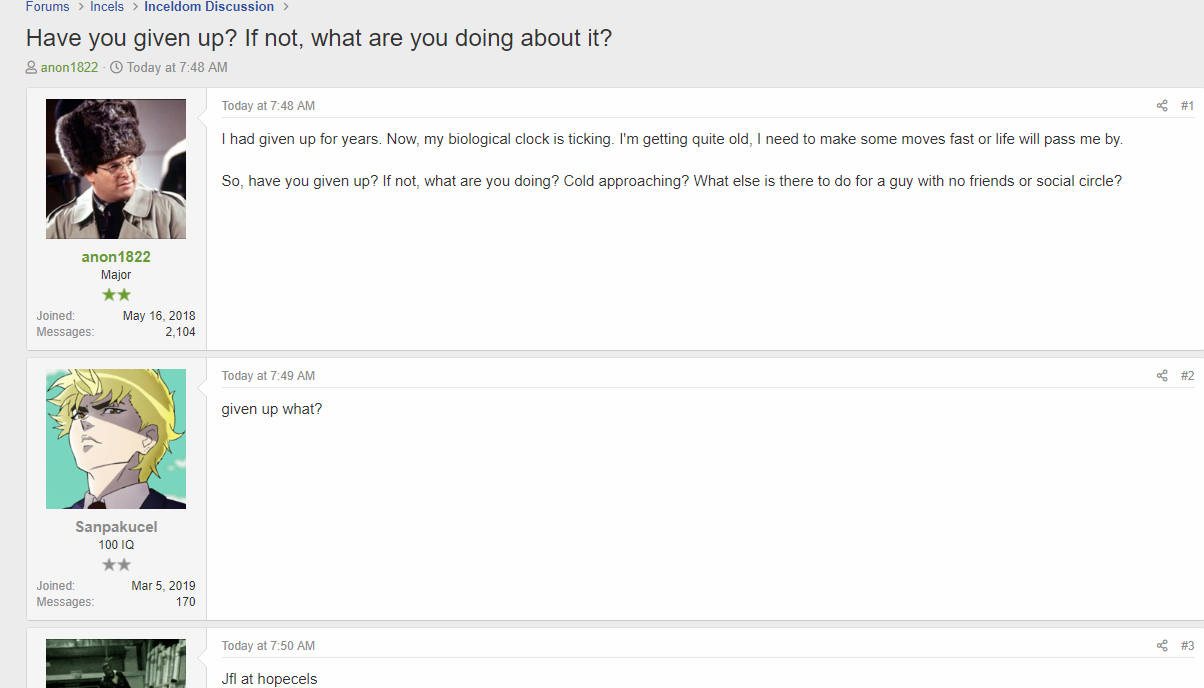Open Incels breadcrumb link

click(x=107, y=7)
